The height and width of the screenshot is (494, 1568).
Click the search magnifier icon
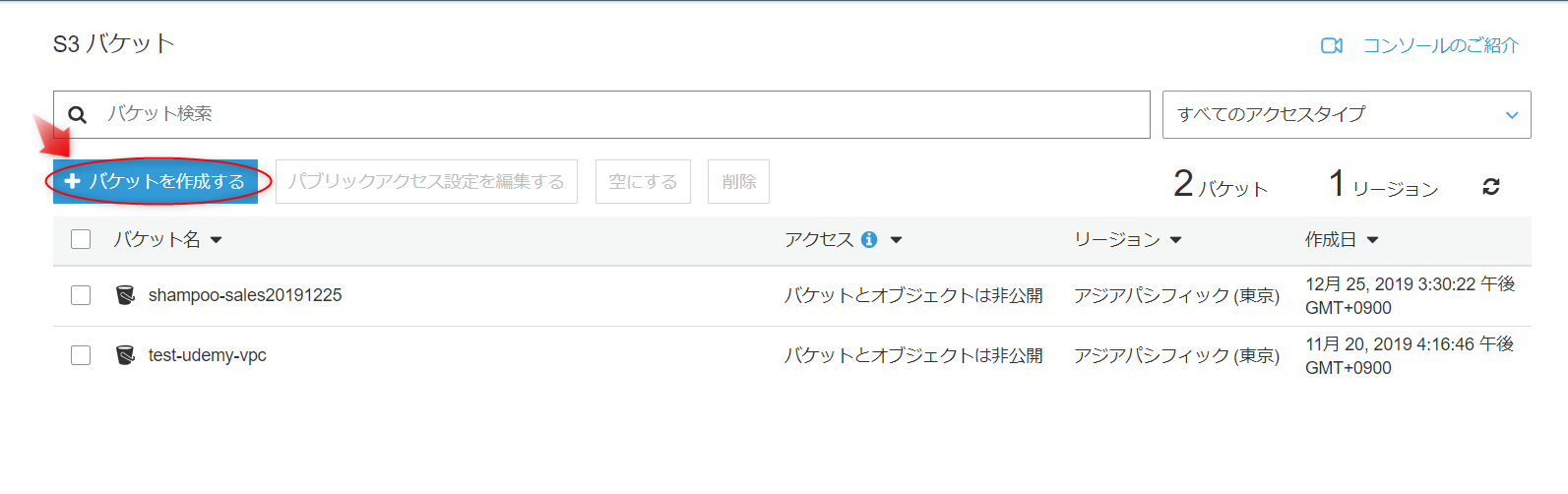pos(77,115)
